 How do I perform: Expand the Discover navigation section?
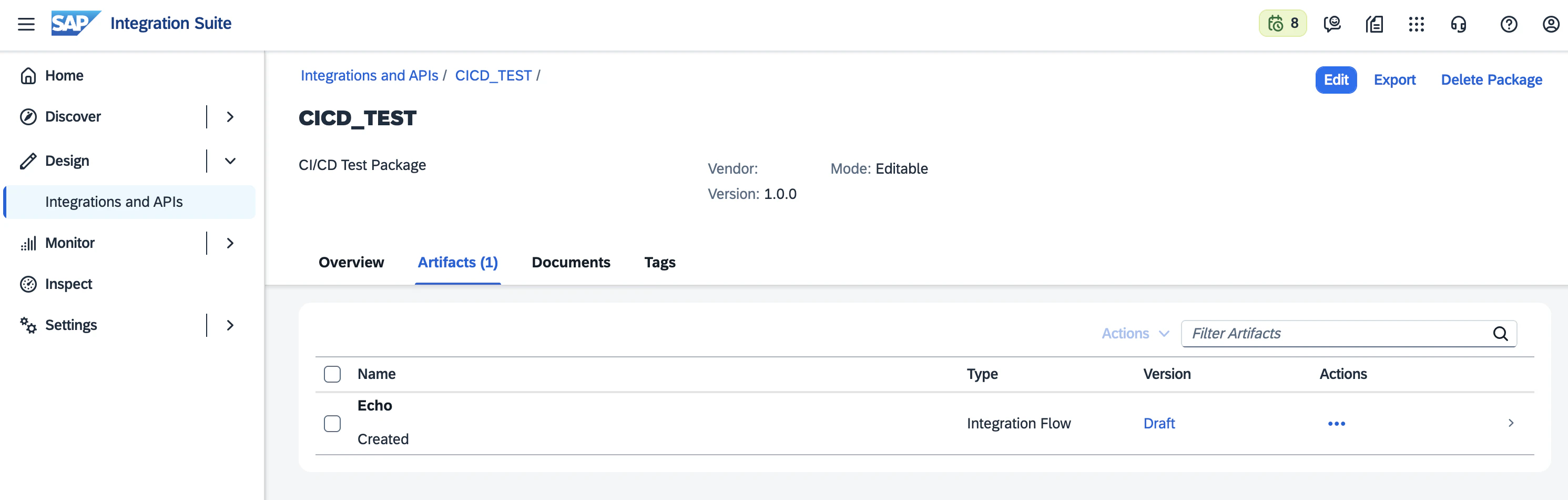pyautogui.click(x=230, y=116)
